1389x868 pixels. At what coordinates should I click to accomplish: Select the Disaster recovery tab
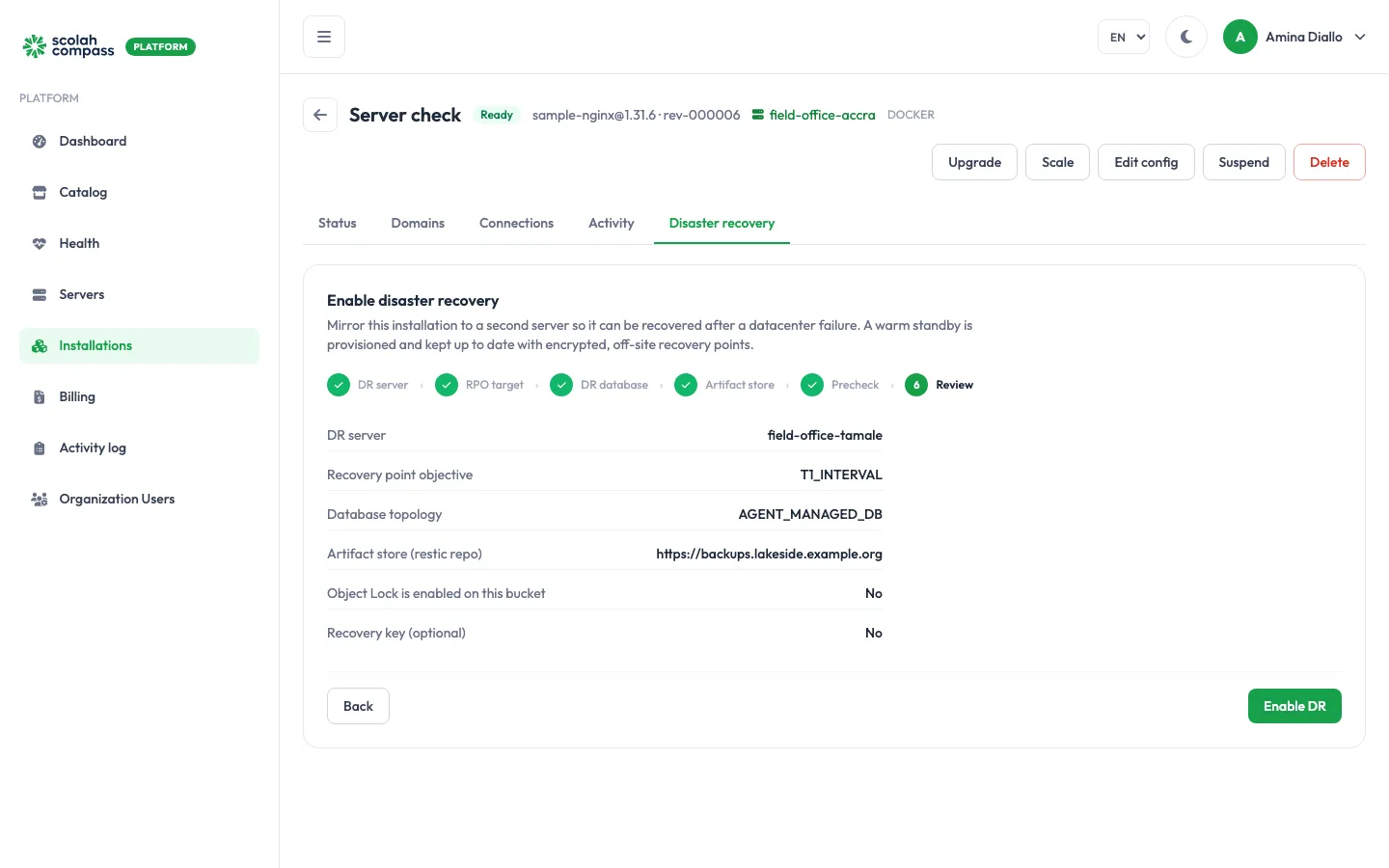722,223
